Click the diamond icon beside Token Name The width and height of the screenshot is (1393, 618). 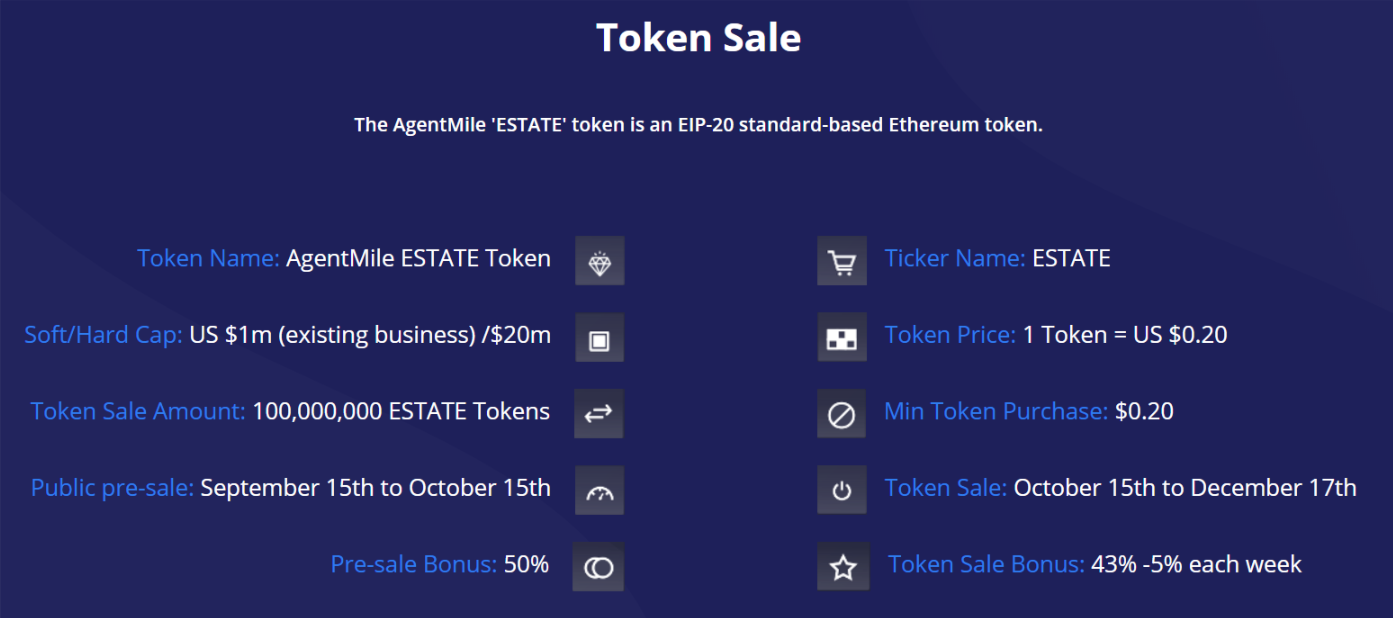tap(600, 261)
